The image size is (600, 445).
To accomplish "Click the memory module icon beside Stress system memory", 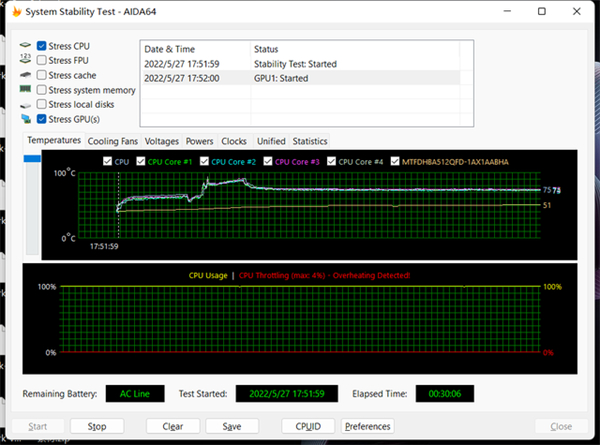I will (25, 90).
